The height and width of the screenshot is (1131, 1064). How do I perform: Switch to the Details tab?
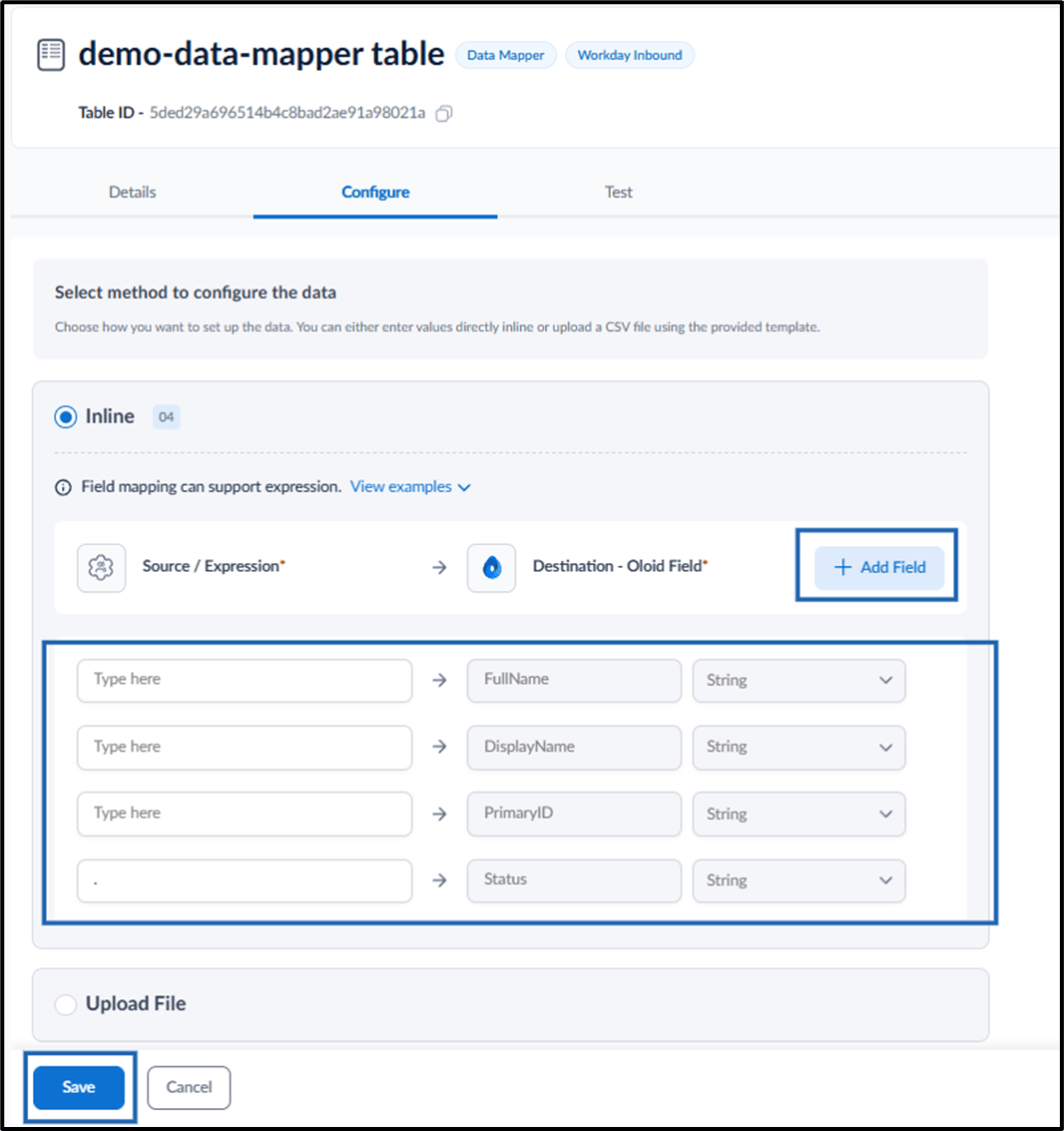tap(132, 192)
